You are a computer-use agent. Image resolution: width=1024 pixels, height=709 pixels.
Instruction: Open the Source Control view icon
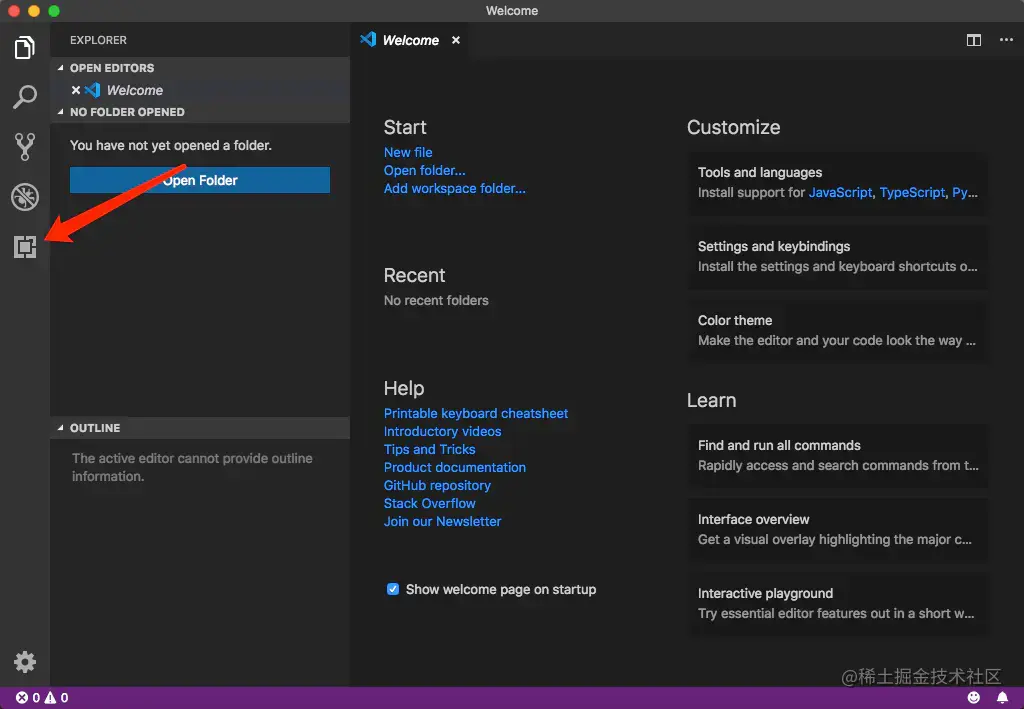coord(25,147)
